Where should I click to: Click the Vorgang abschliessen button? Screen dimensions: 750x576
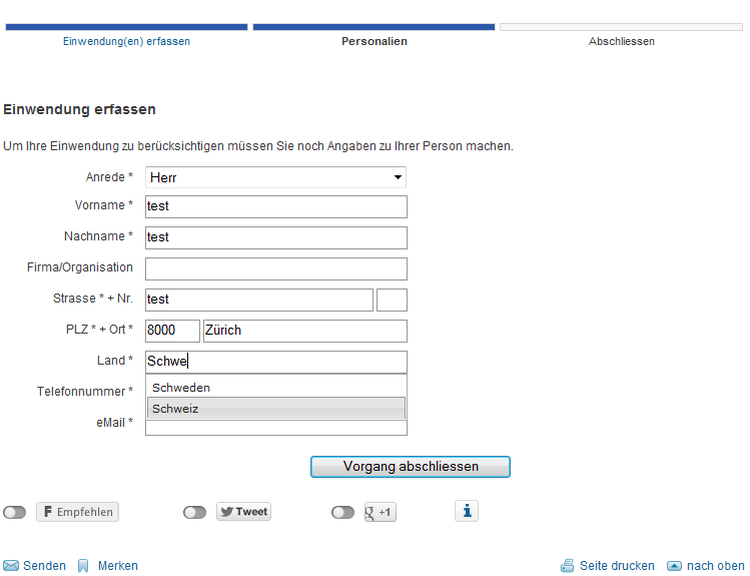pyautogui.click(x=410, y=466)
